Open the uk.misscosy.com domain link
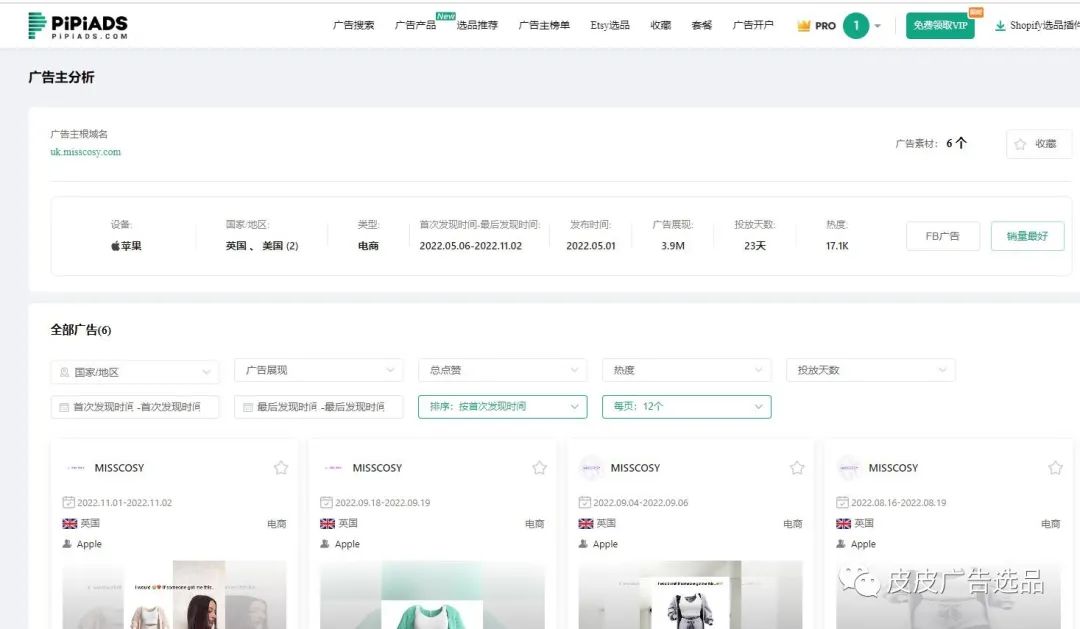1080x629 pixels. (86, 152)
